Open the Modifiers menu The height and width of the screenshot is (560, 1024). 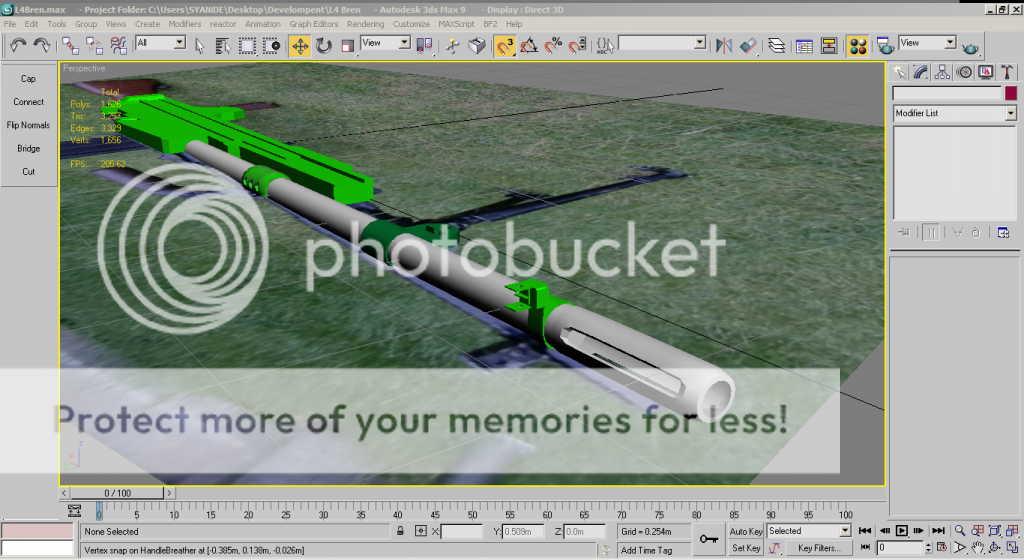coord(184,24)
